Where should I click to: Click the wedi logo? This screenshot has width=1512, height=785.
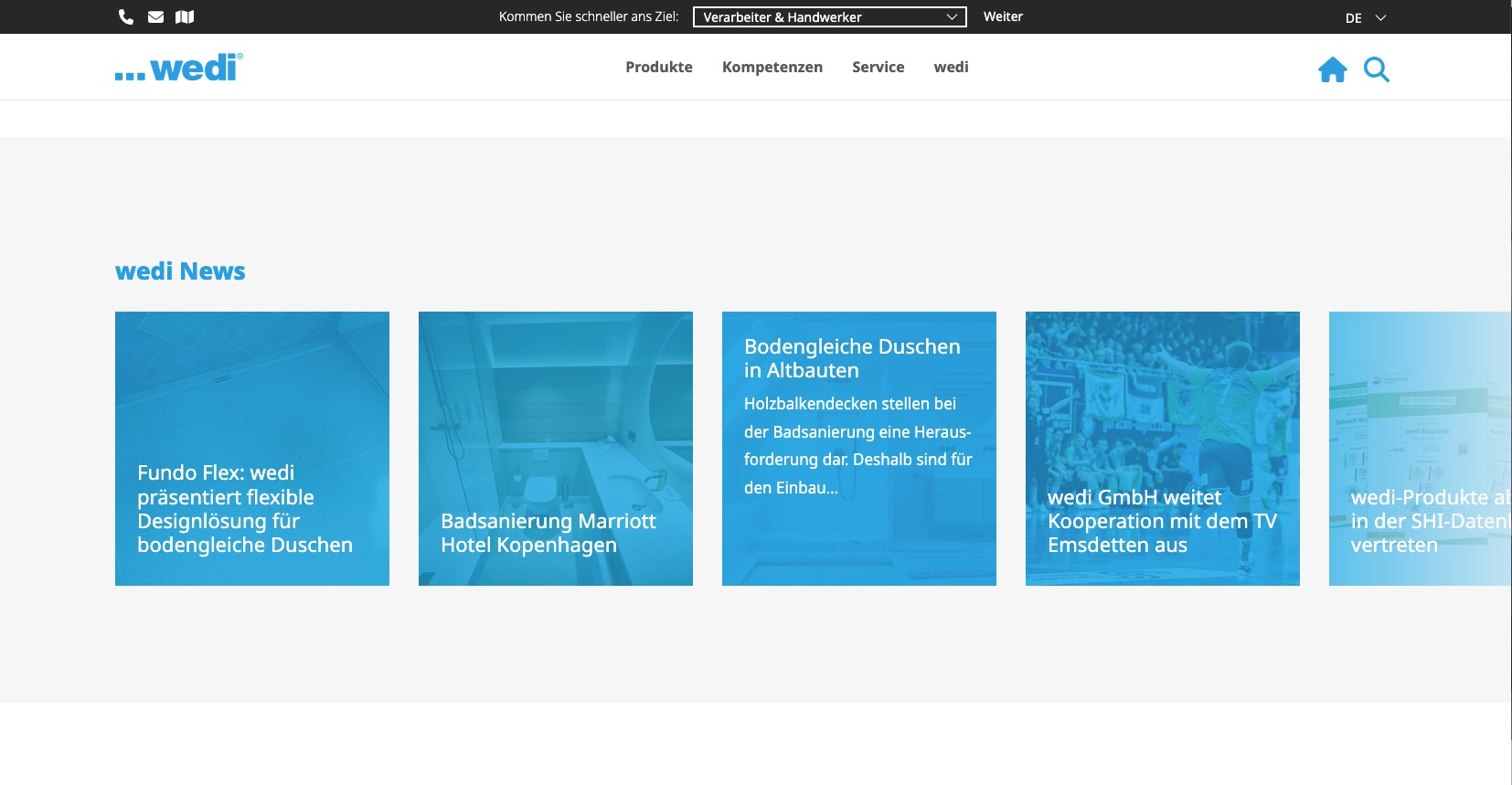pyautogui.click(x=179, y=67)
